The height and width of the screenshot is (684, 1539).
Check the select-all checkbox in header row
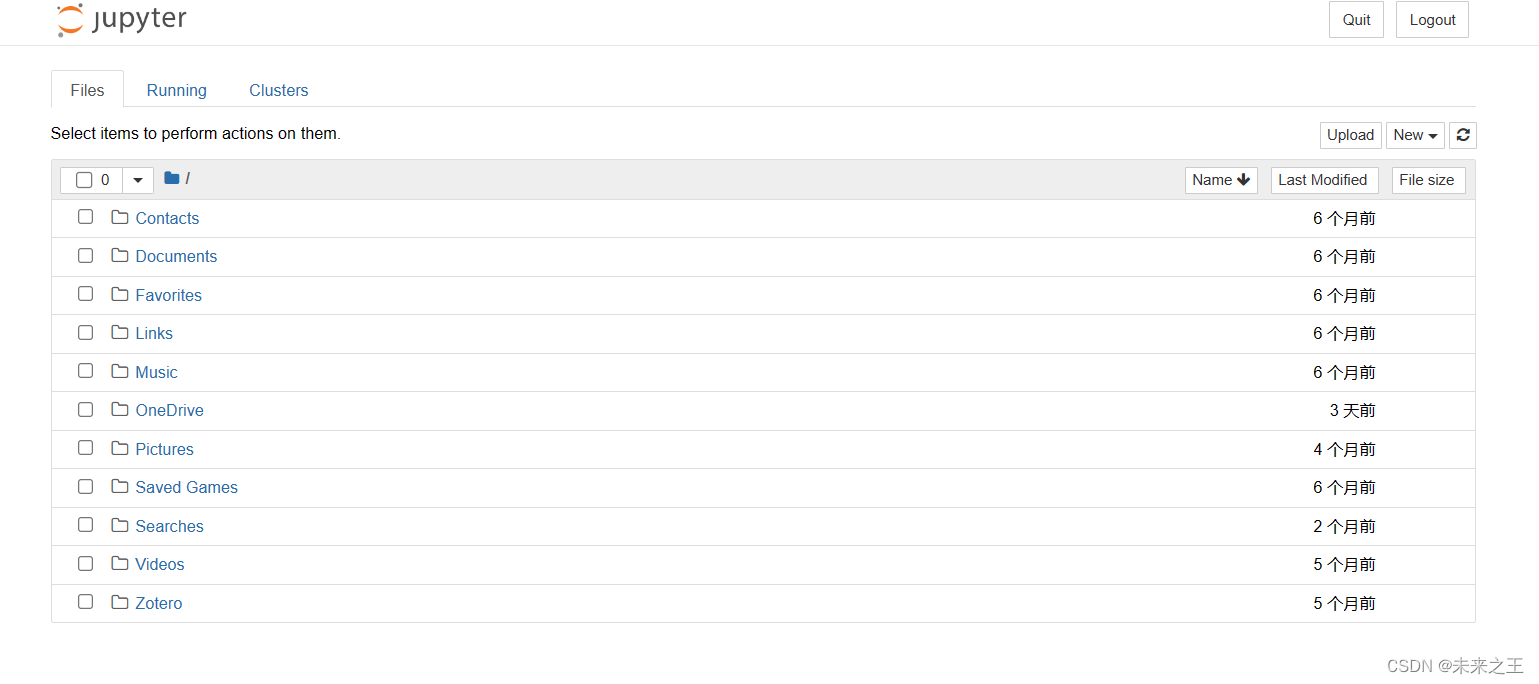click(85, 179)
